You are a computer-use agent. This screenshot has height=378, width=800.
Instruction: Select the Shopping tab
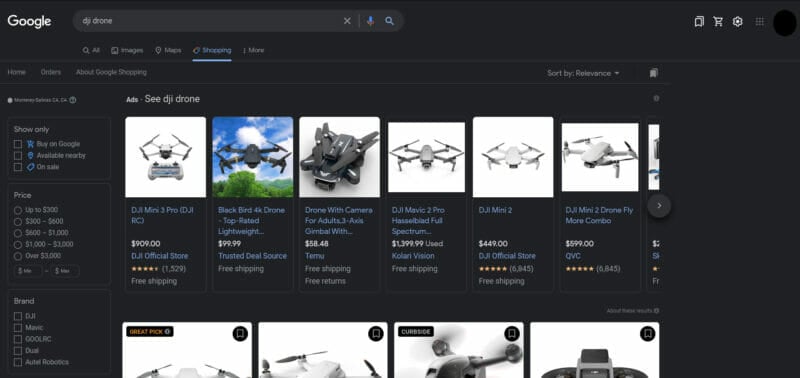coord(212,50)
